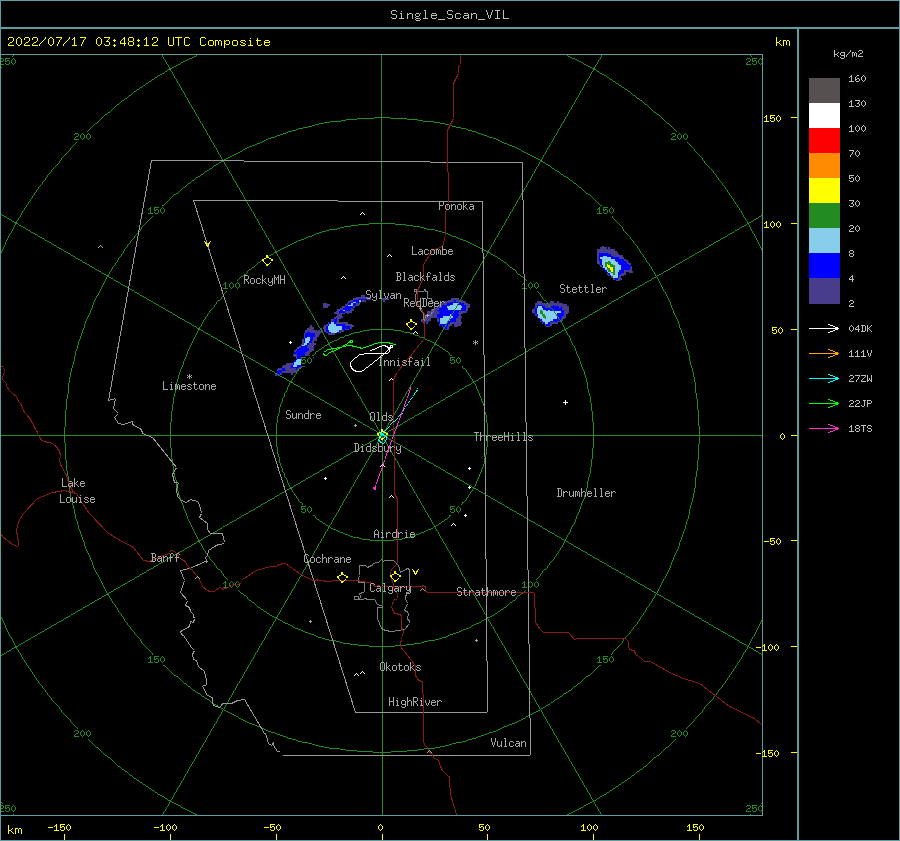Select the gray 160 kg/m2 color swatch

tap(824, 91)
